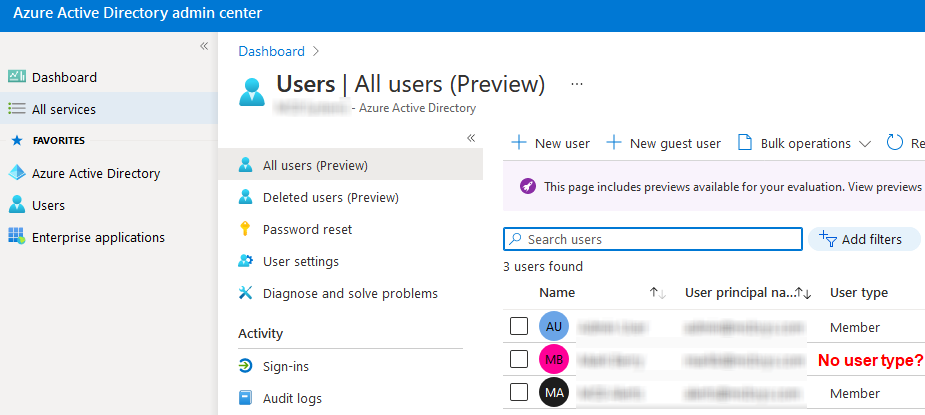The height and width of the screenshot is (415, 925).
Task: Sort by Name column arrows
Action: pos(658,293)
